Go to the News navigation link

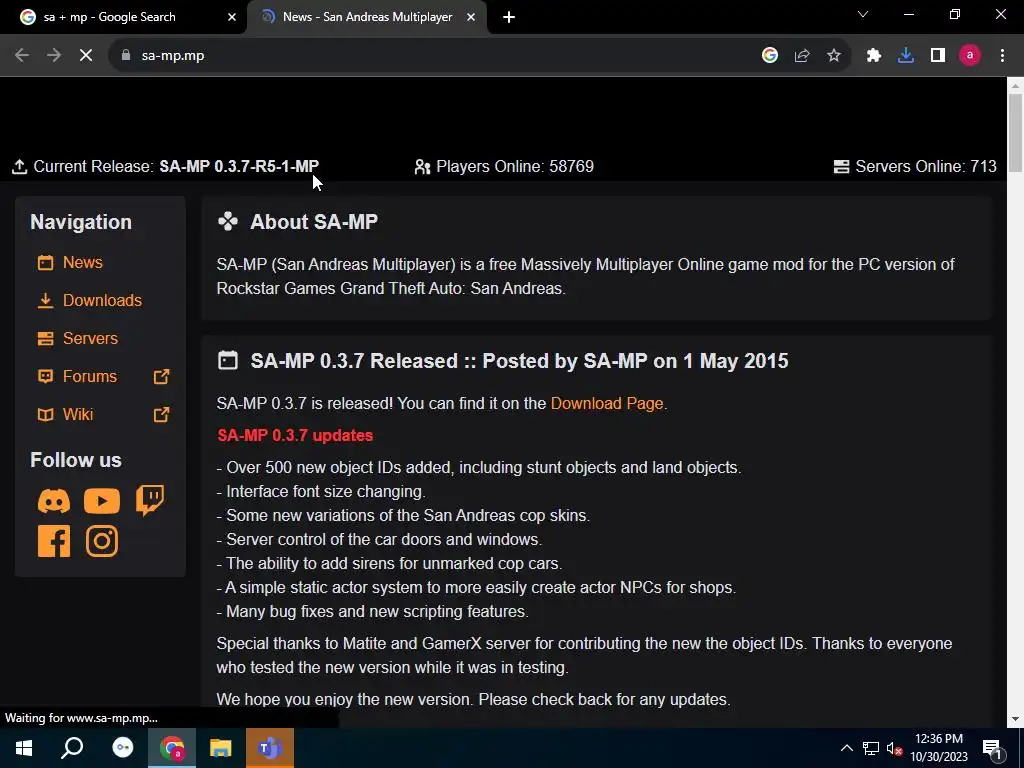(x=82, y=263)
